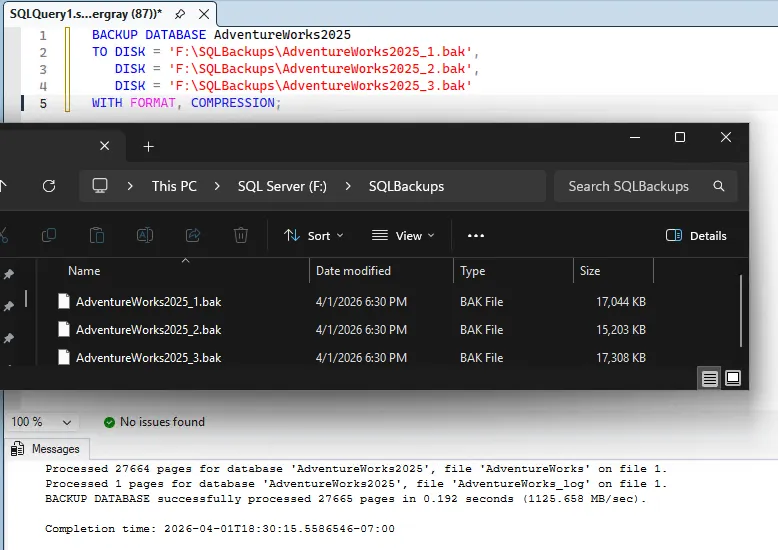Click the file list vertical scrollbar

point(741,311)
